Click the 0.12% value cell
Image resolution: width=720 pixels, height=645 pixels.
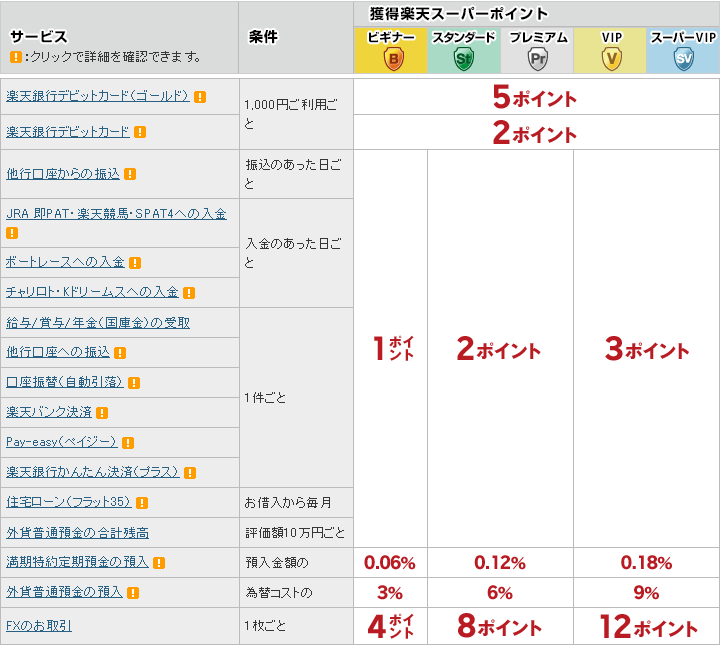click(x=500, y=563)
